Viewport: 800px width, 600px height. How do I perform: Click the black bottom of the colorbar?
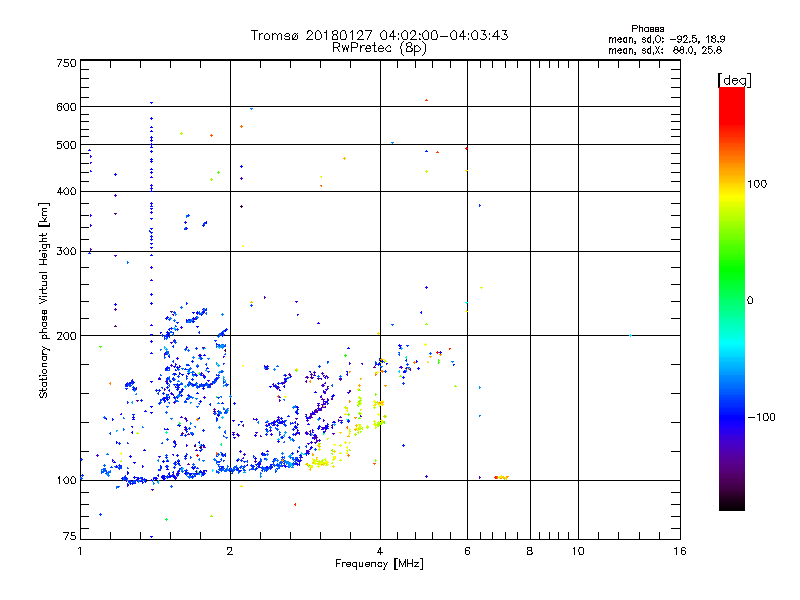732,503
